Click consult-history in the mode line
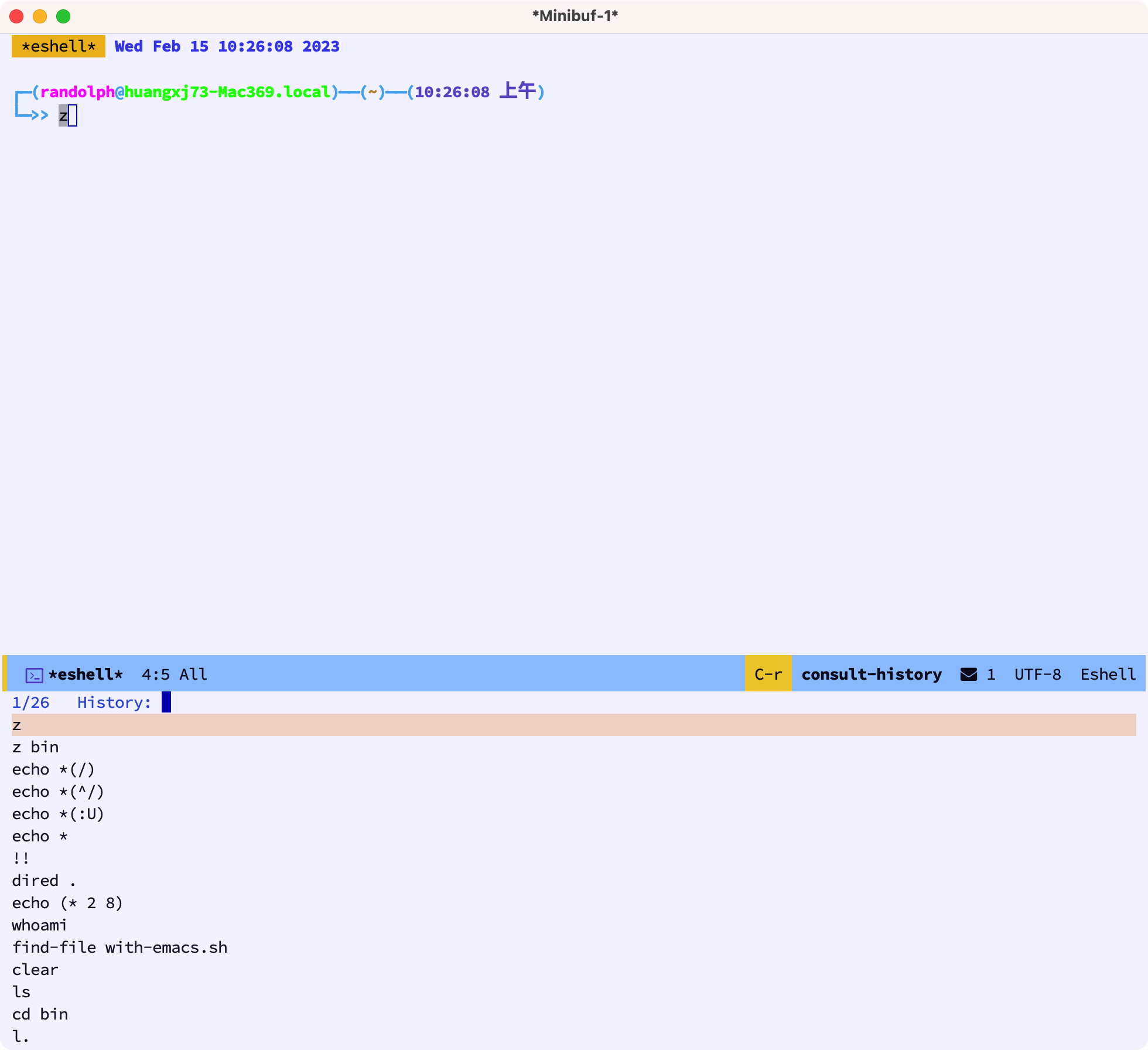The width and height of the screenshot is (1148, 1050). 872,674
